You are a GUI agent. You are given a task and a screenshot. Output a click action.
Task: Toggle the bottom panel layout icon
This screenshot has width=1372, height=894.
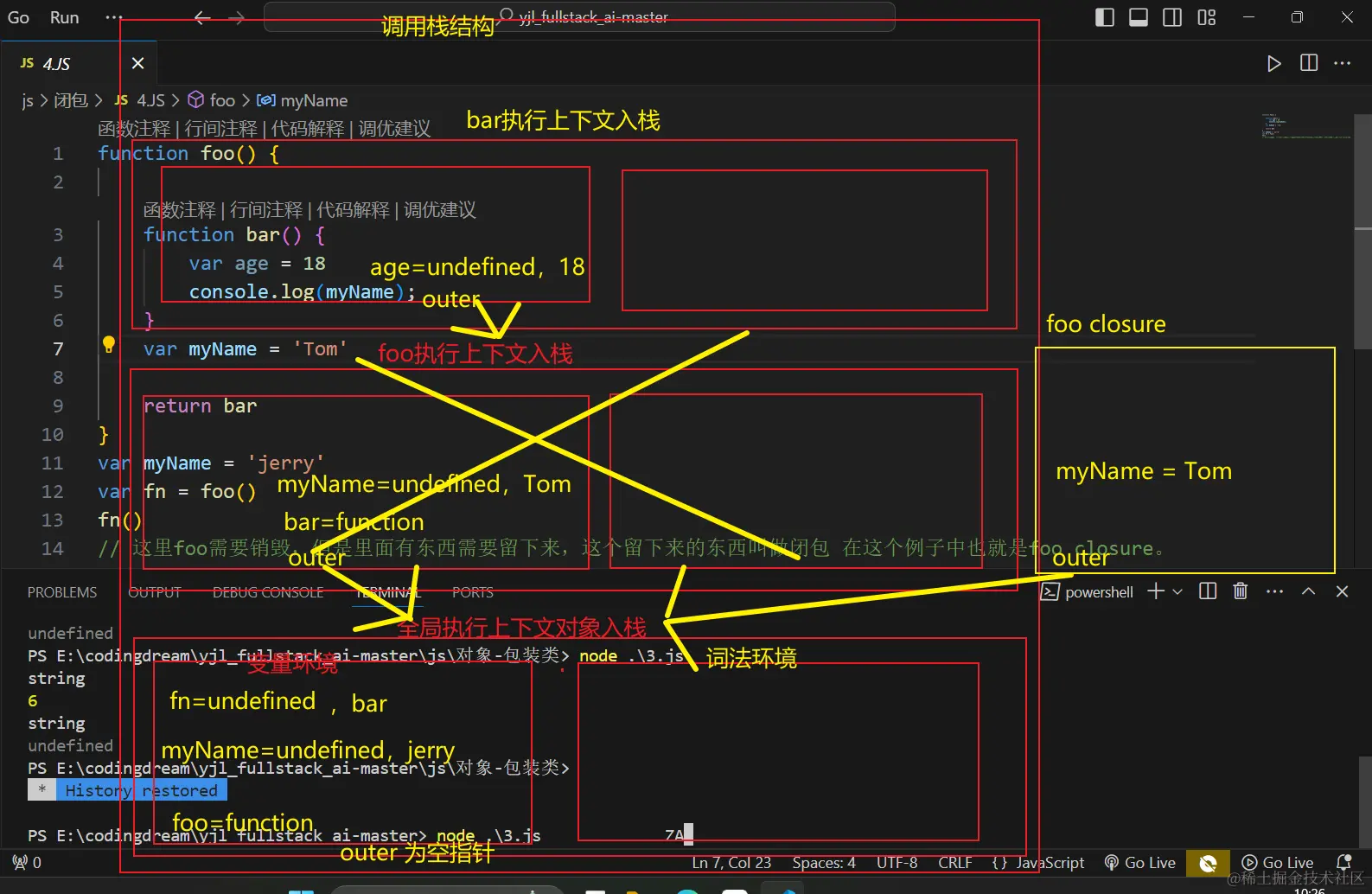(1139, 17)
